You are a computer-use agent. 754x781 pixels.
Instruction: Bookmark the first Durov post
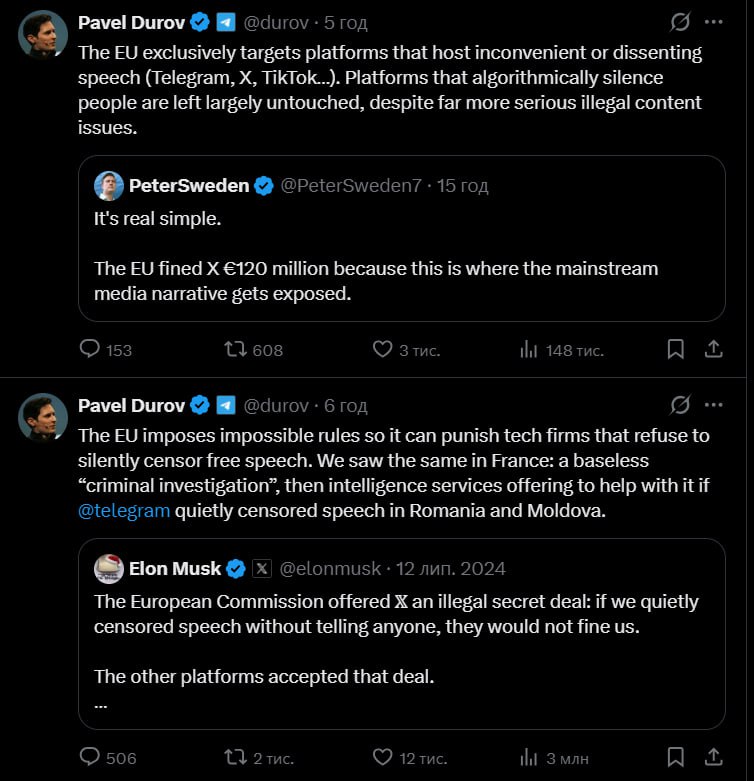coord(676,350)
